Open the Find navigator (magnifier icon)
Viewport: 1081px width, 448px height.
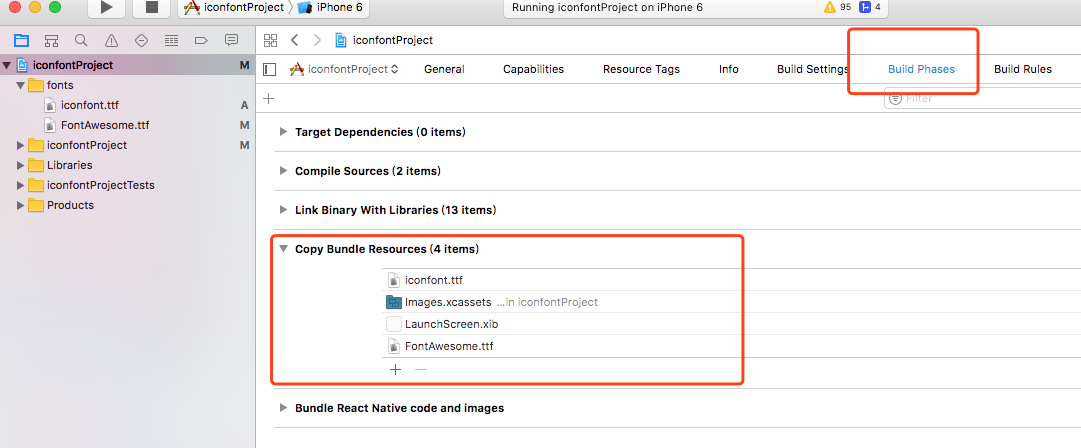click(81, 41)
